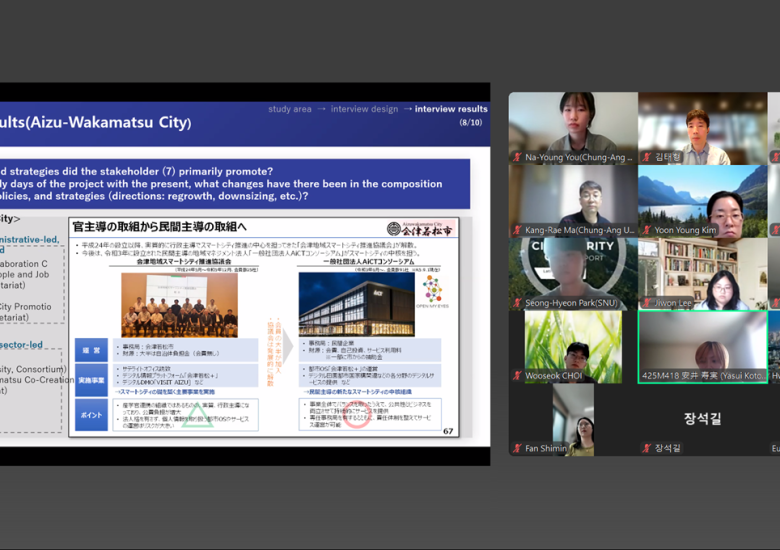The height and width of the screenshot is (550, 780).
Task: Click the 'interview design' breadcrumb on slide
Action: pyautogui.click(x=364, y=109)
